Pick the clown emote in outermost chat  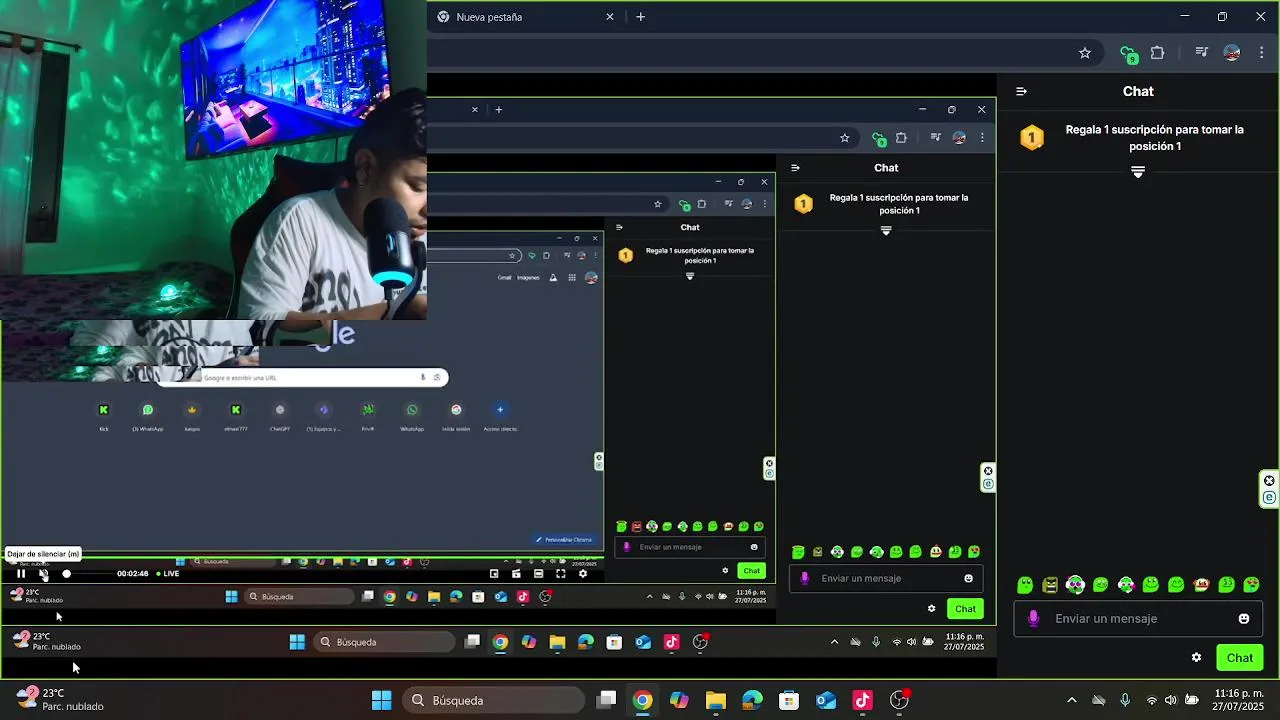(x=1201, y=585)
